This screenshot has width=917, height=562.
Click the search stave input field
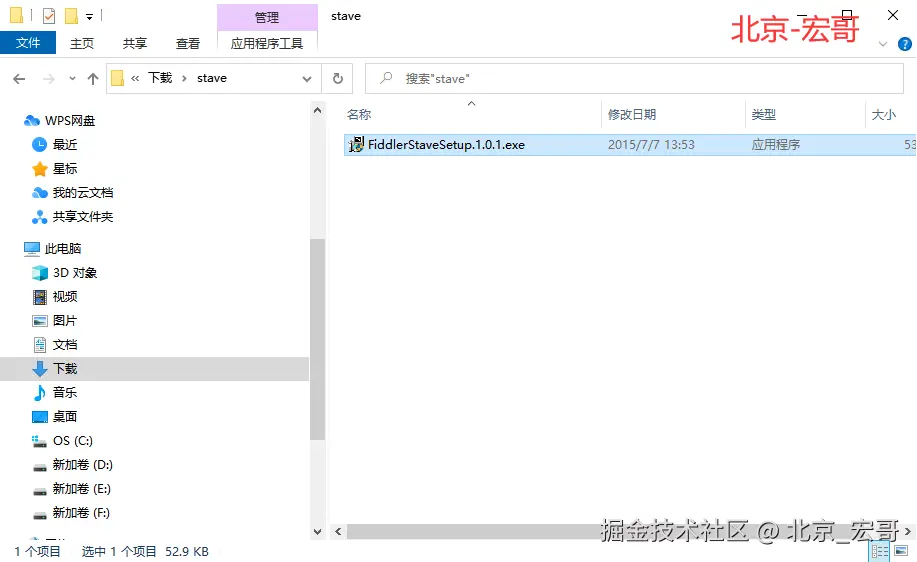click(635, 78)
